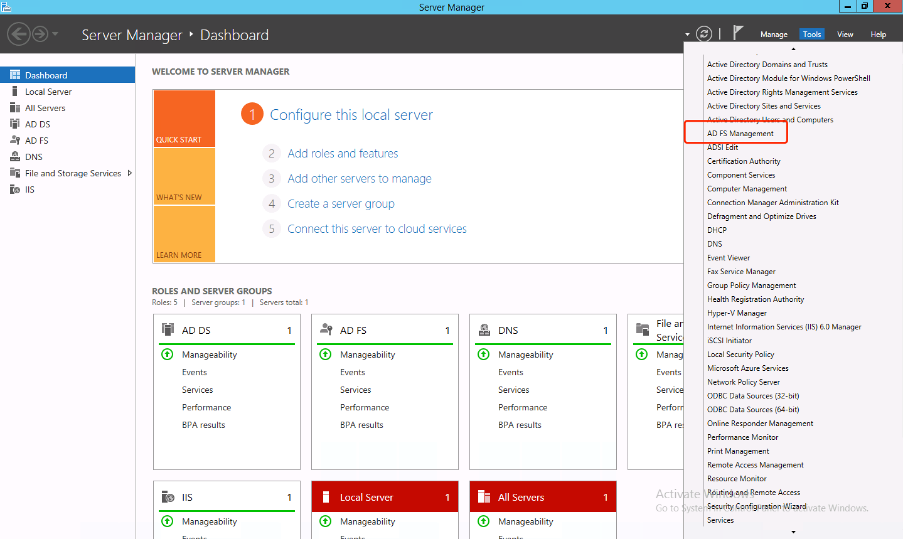Open the Manage menu

[x=773, y=34]
